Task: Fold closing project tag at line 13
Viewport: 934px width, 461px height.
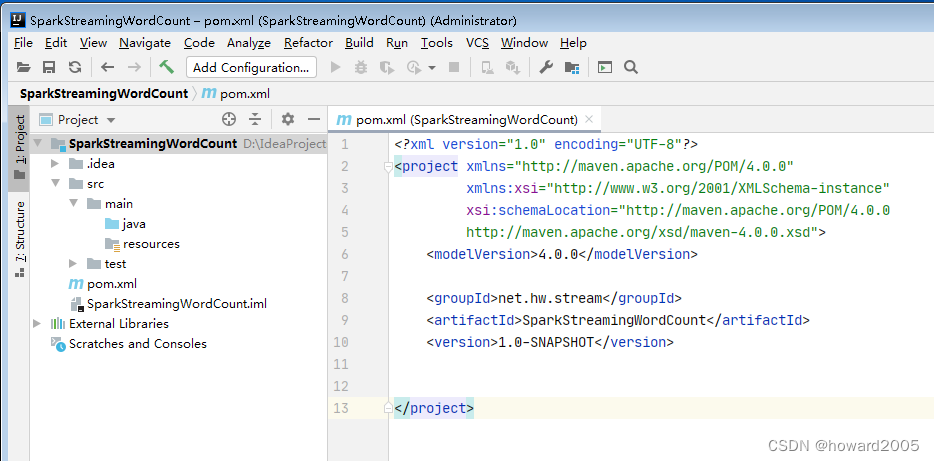Action: coord(388,408)
